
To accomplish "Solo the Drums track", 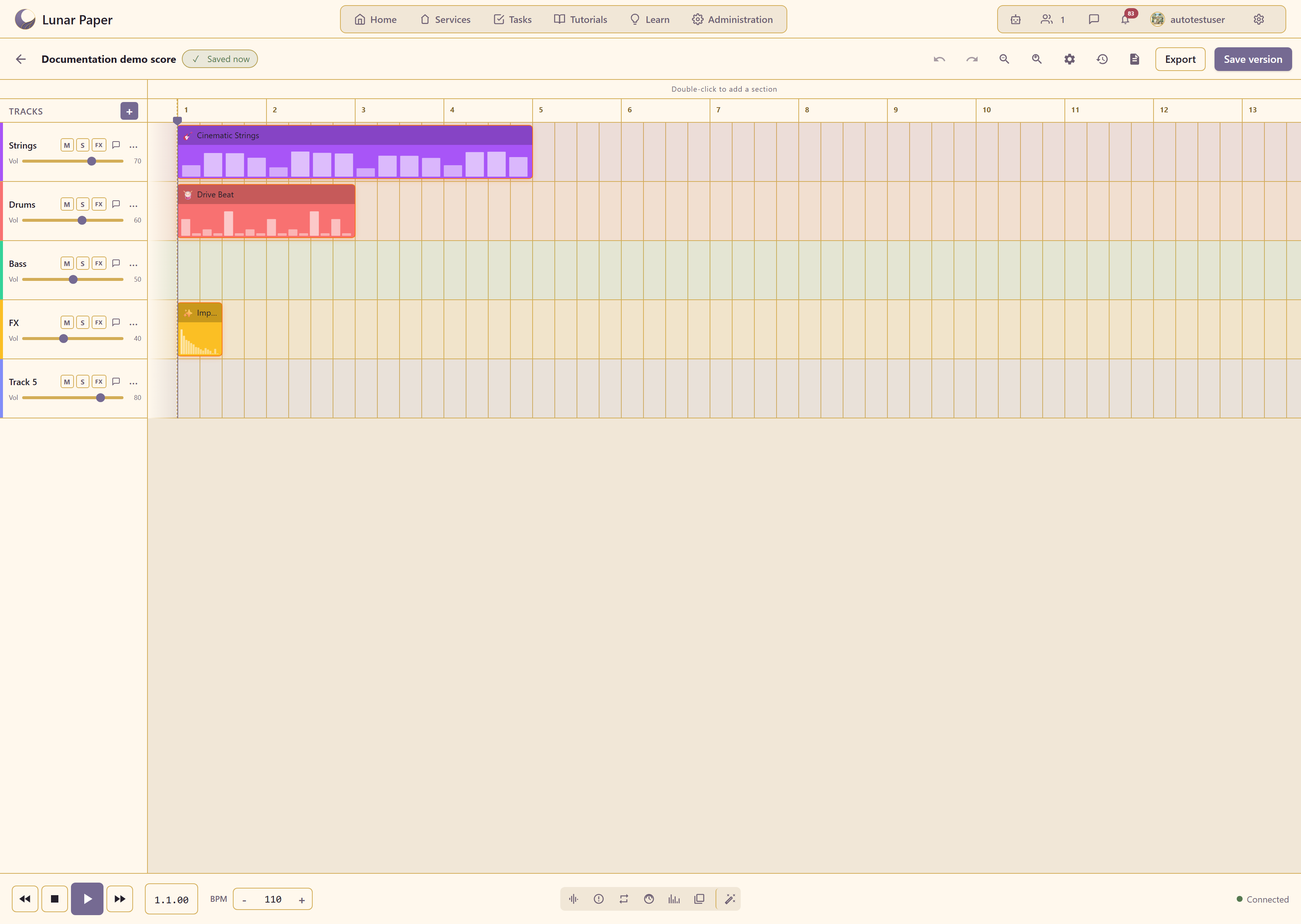I will pos(82,204).
